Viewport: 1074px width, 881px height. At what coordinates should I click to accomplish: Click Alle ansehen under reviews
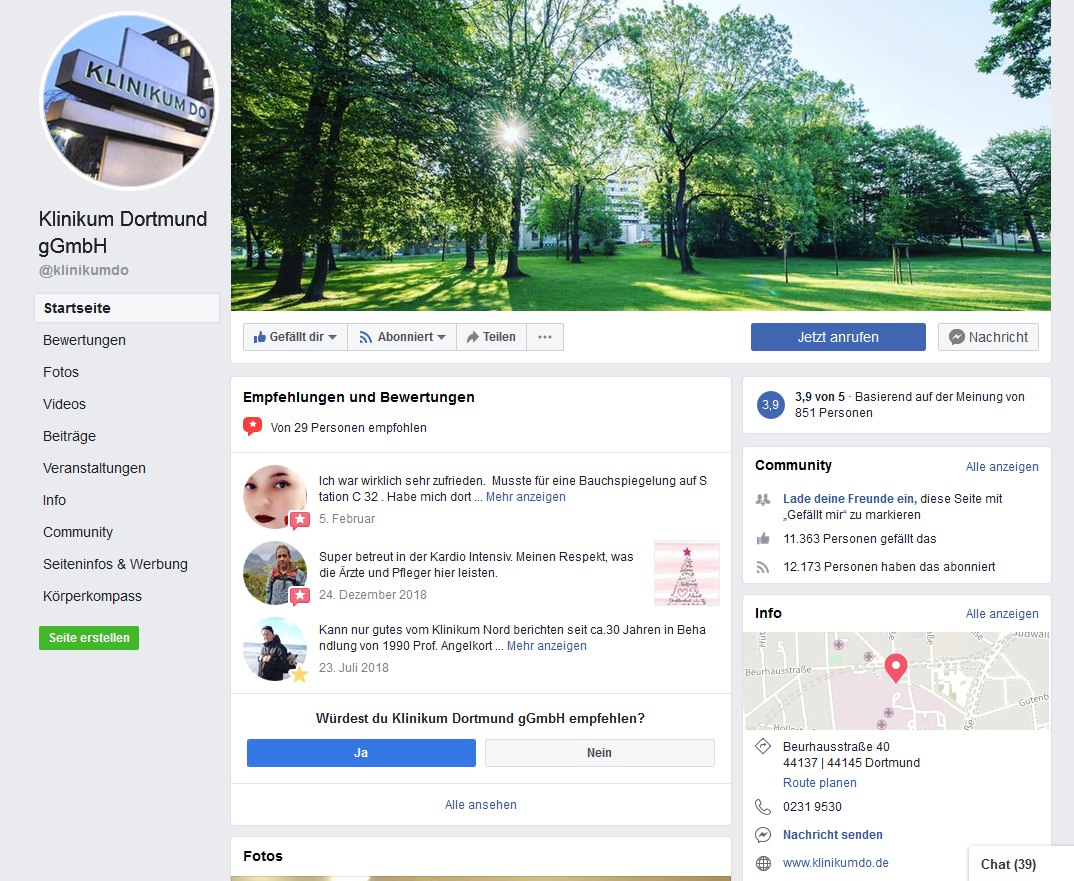coord(481,805)
